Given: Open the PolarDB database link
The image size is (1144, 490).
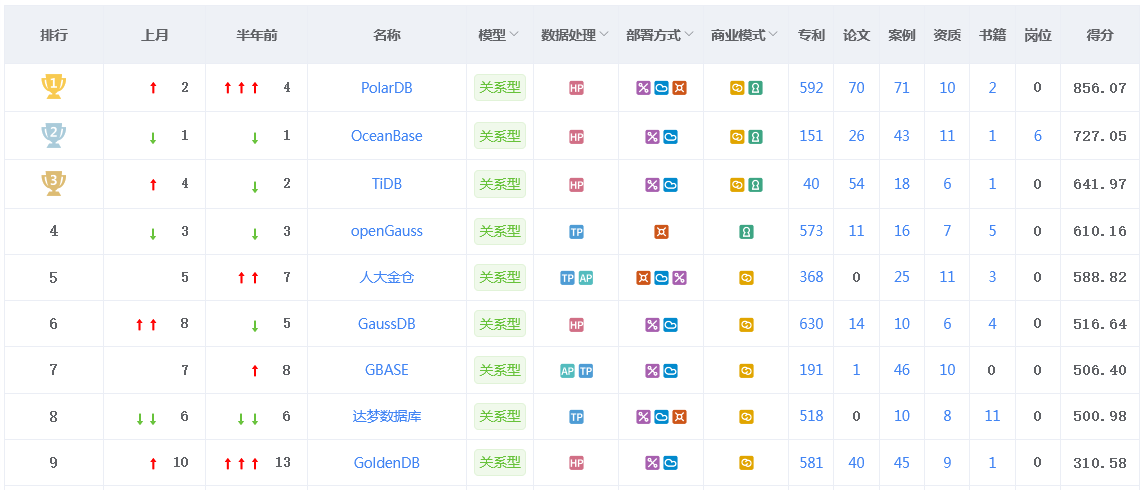Looking at the screenshot, I should (x=387, y=88).
